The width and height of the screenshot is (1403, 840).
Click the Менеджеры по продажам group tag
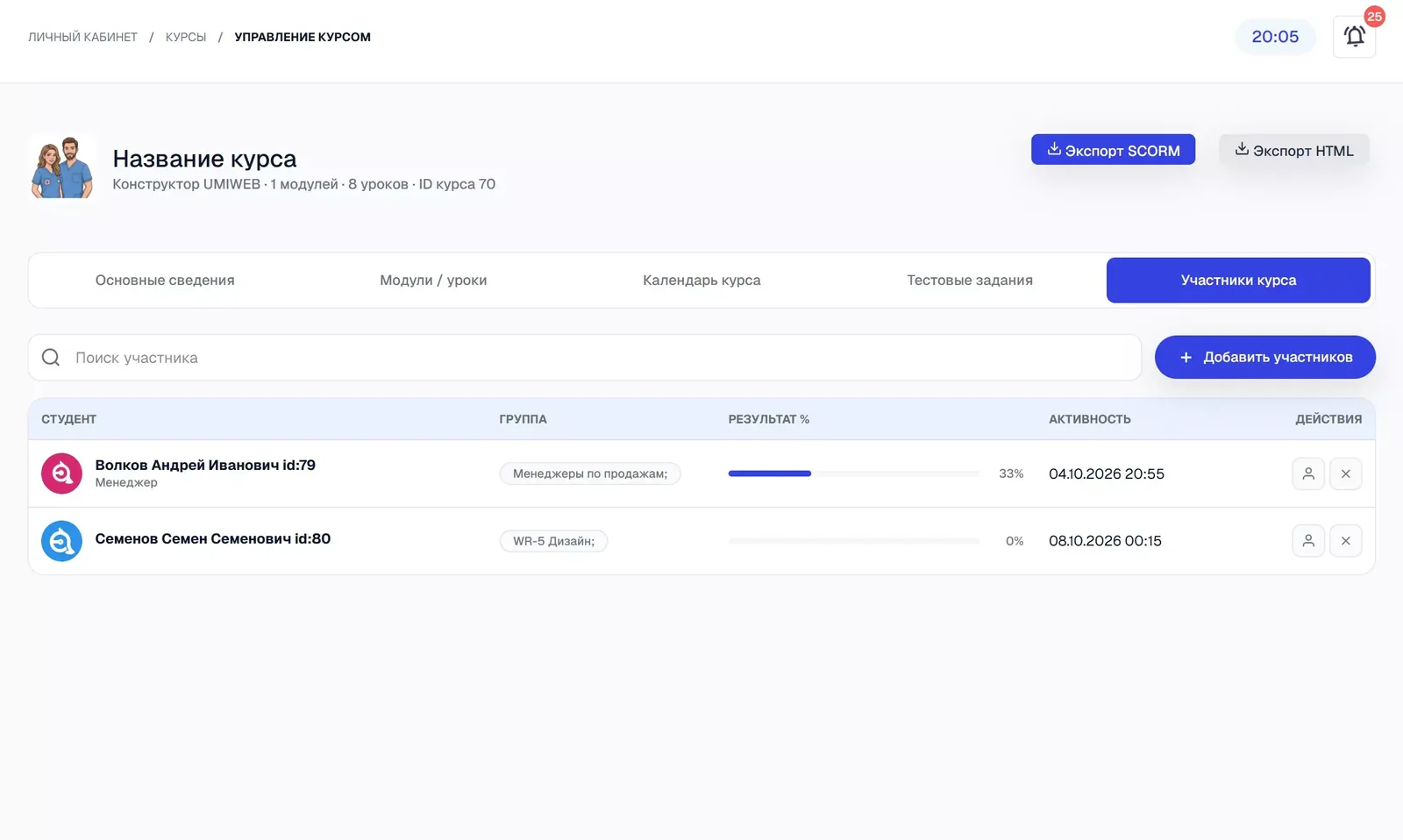point(590,473)
